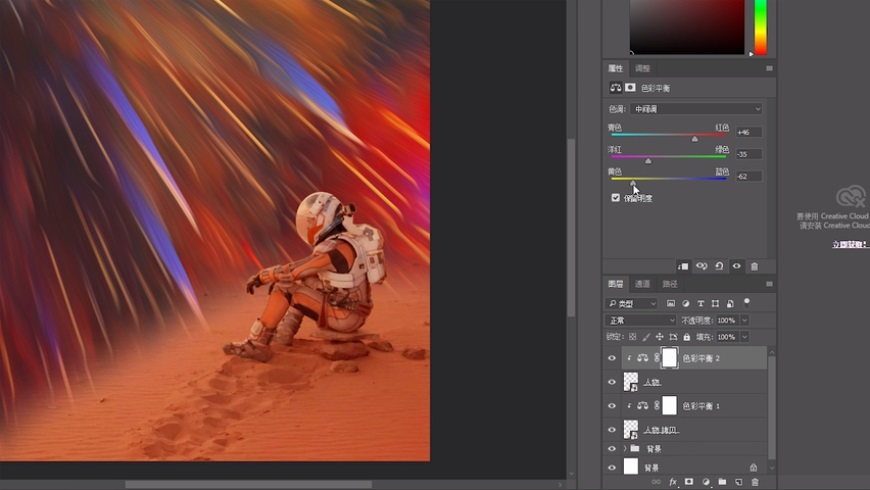Screen dimensions: 870x490
Task: Create new group folder icon
Action: click(722, 482)
